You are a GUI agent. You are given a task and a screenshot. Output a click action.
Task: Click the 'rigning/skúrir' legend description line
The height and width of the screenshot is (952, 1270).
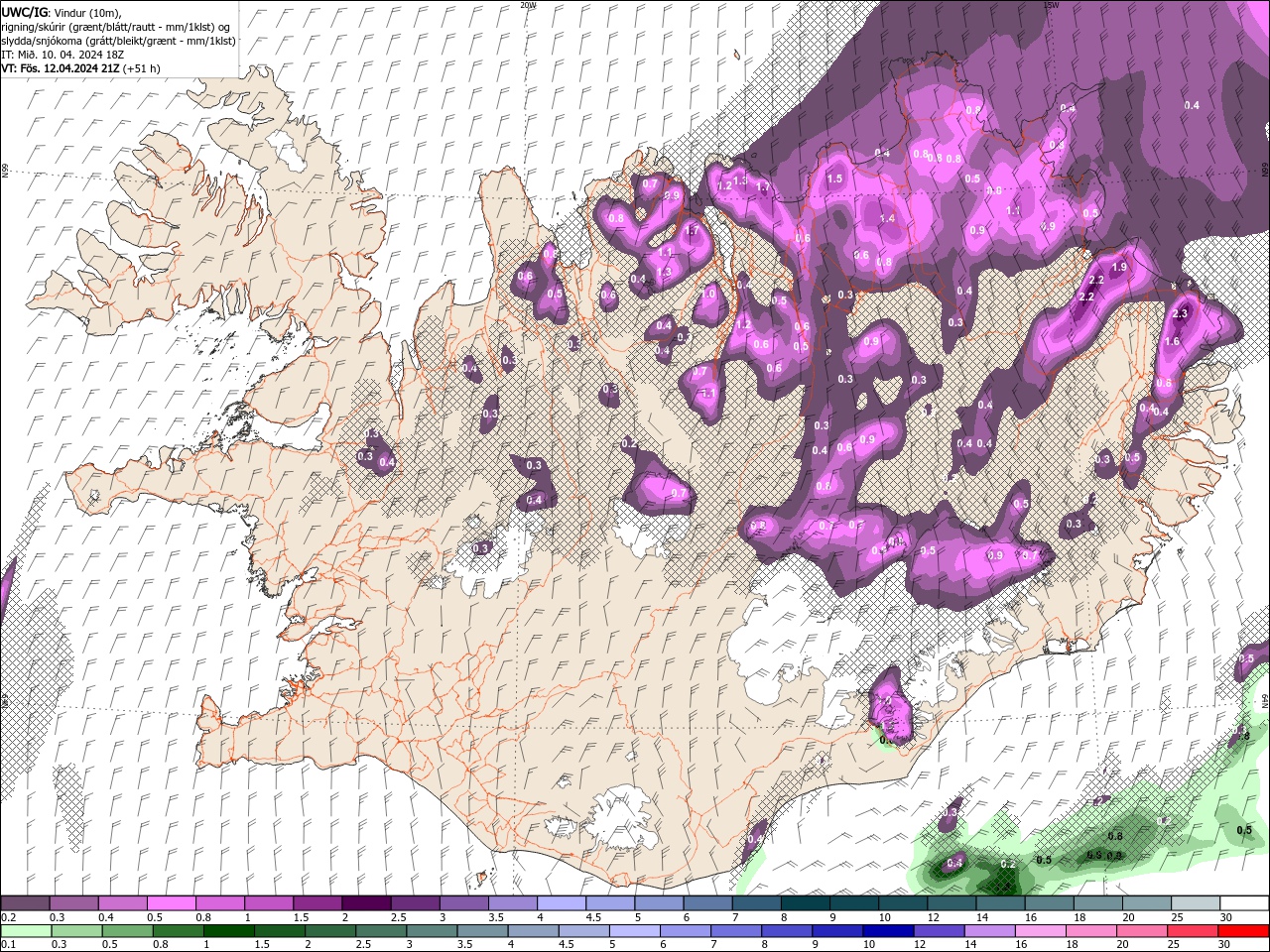click(116, 26)
